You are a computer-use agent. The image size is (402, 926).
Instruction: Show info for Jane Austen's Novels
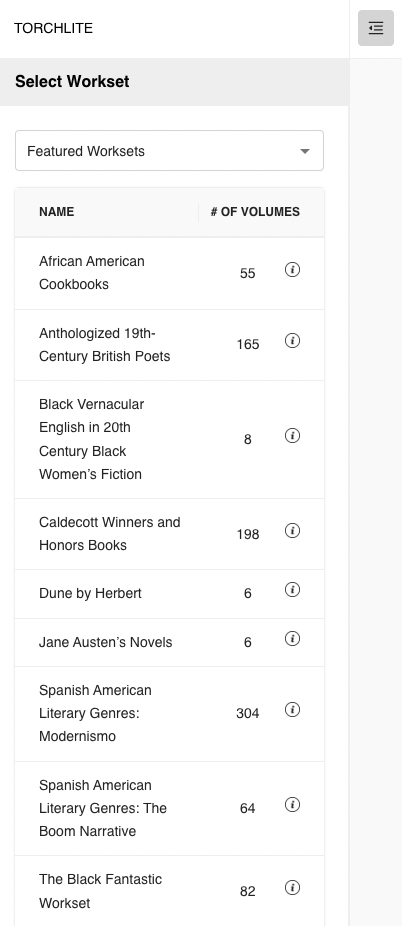point(292,639)
